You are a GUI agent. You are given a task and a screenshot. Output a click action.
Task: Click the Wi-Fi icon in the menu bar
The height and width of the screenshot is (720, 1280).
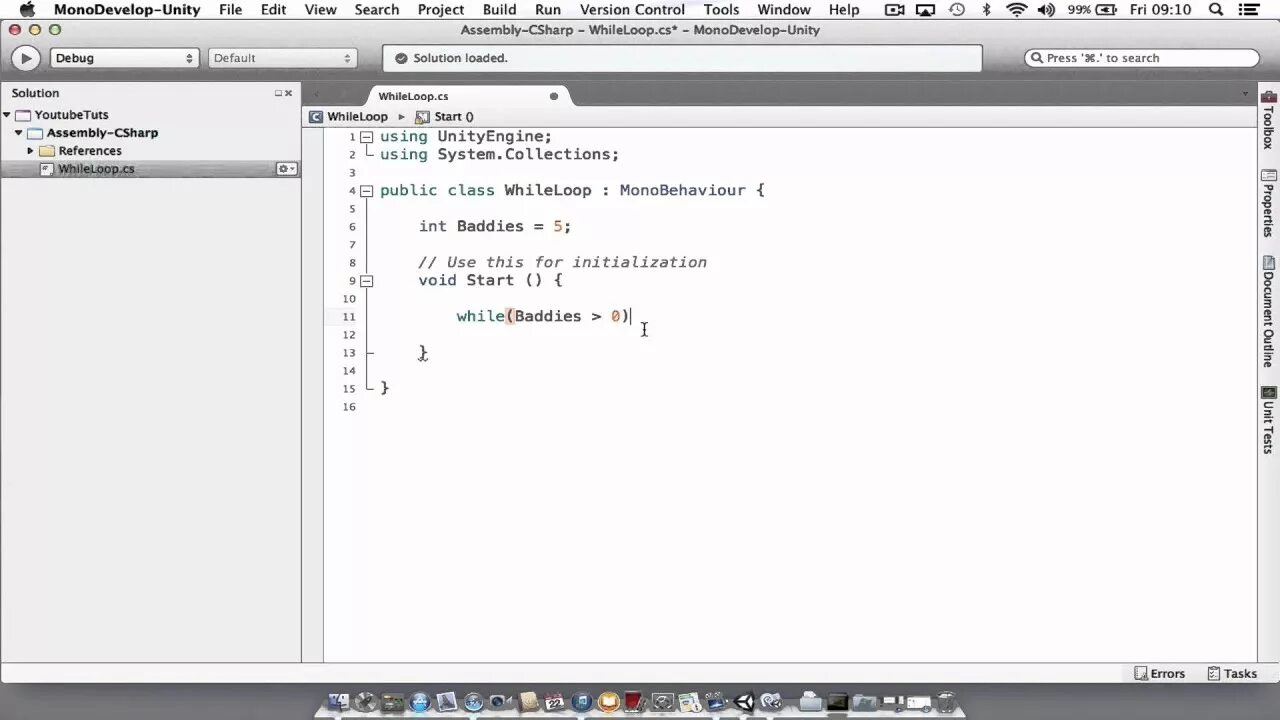[x=1017, y=10]
